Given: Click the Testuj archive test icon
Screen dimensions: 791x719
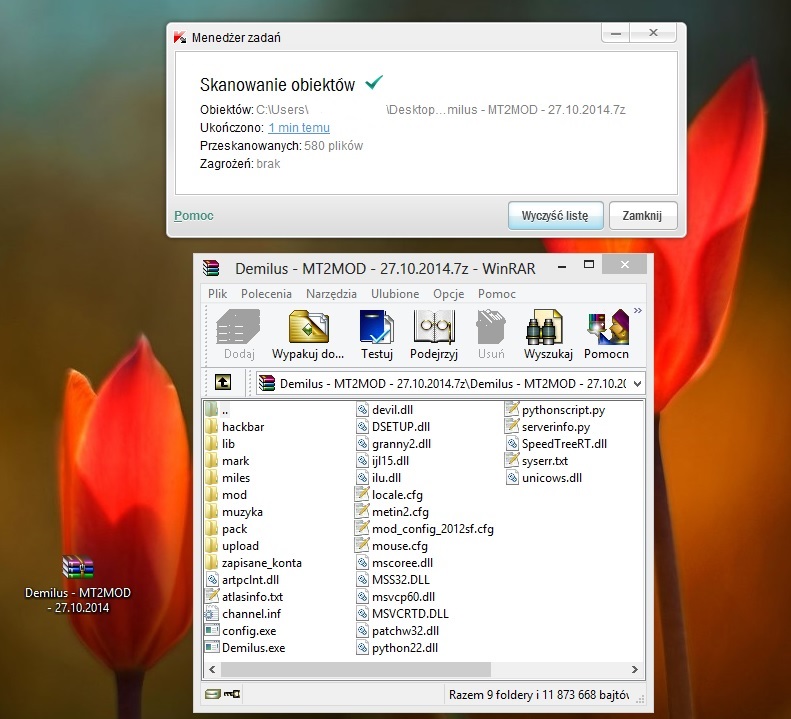Looking at the screenshot, I should (376, 335).
